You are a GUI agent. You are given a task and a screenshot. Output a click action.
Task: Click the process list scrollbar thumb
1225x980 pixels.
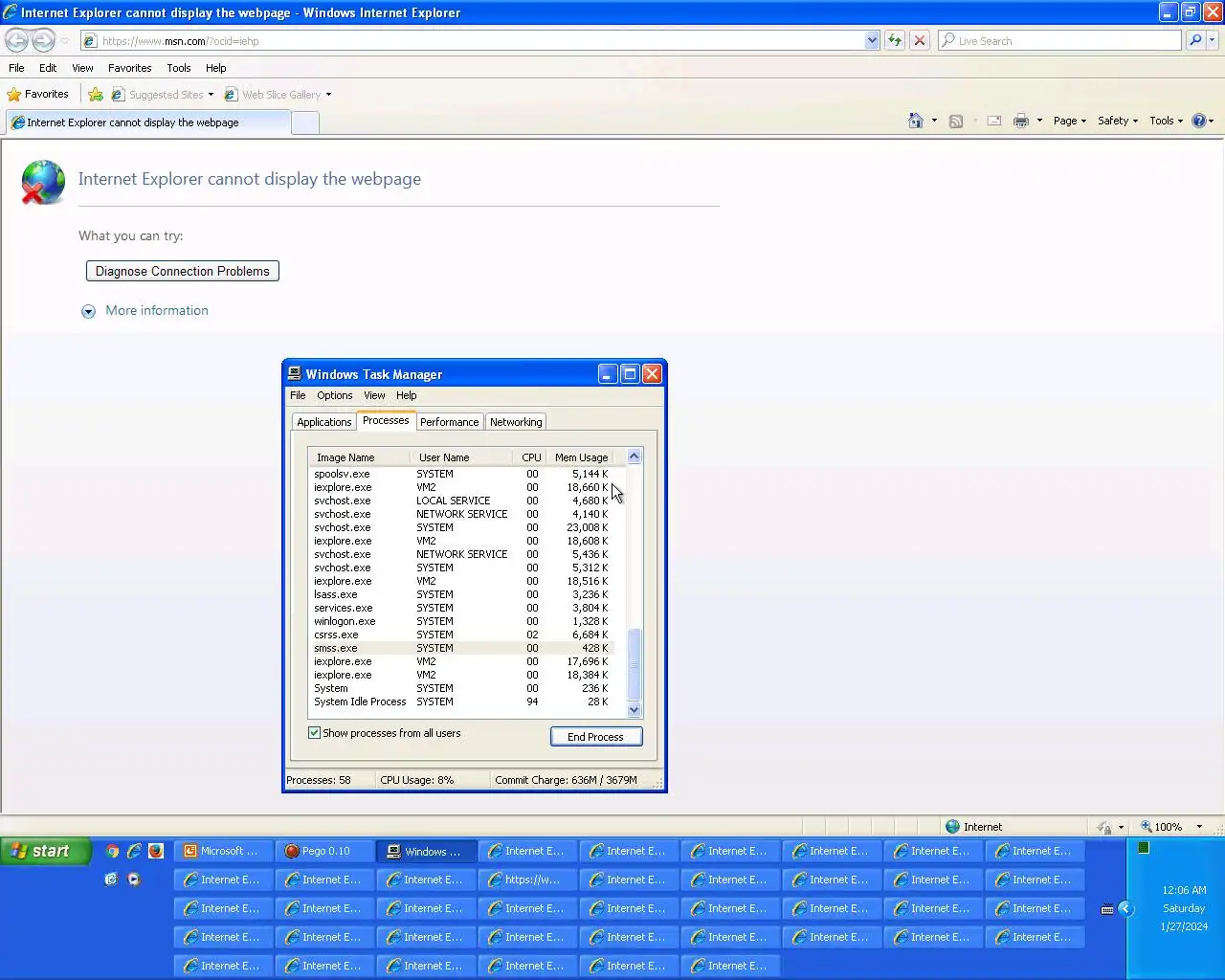[634, 664]
